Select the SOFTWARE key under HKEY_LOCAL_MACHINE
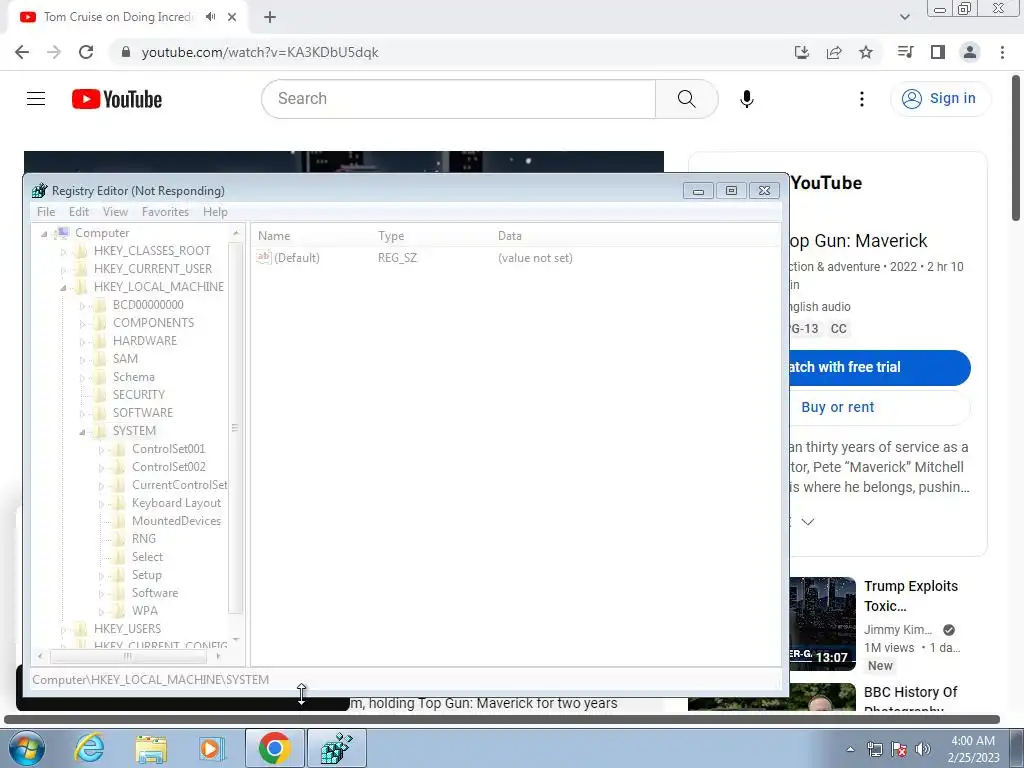Screen dimensions: 1024x768 point(143,413)
